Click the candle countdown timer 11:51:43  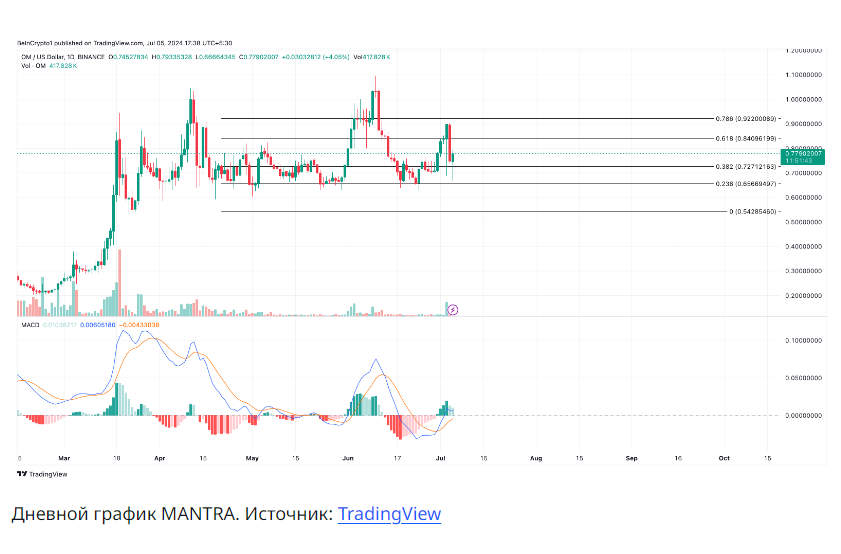point(798,160)
